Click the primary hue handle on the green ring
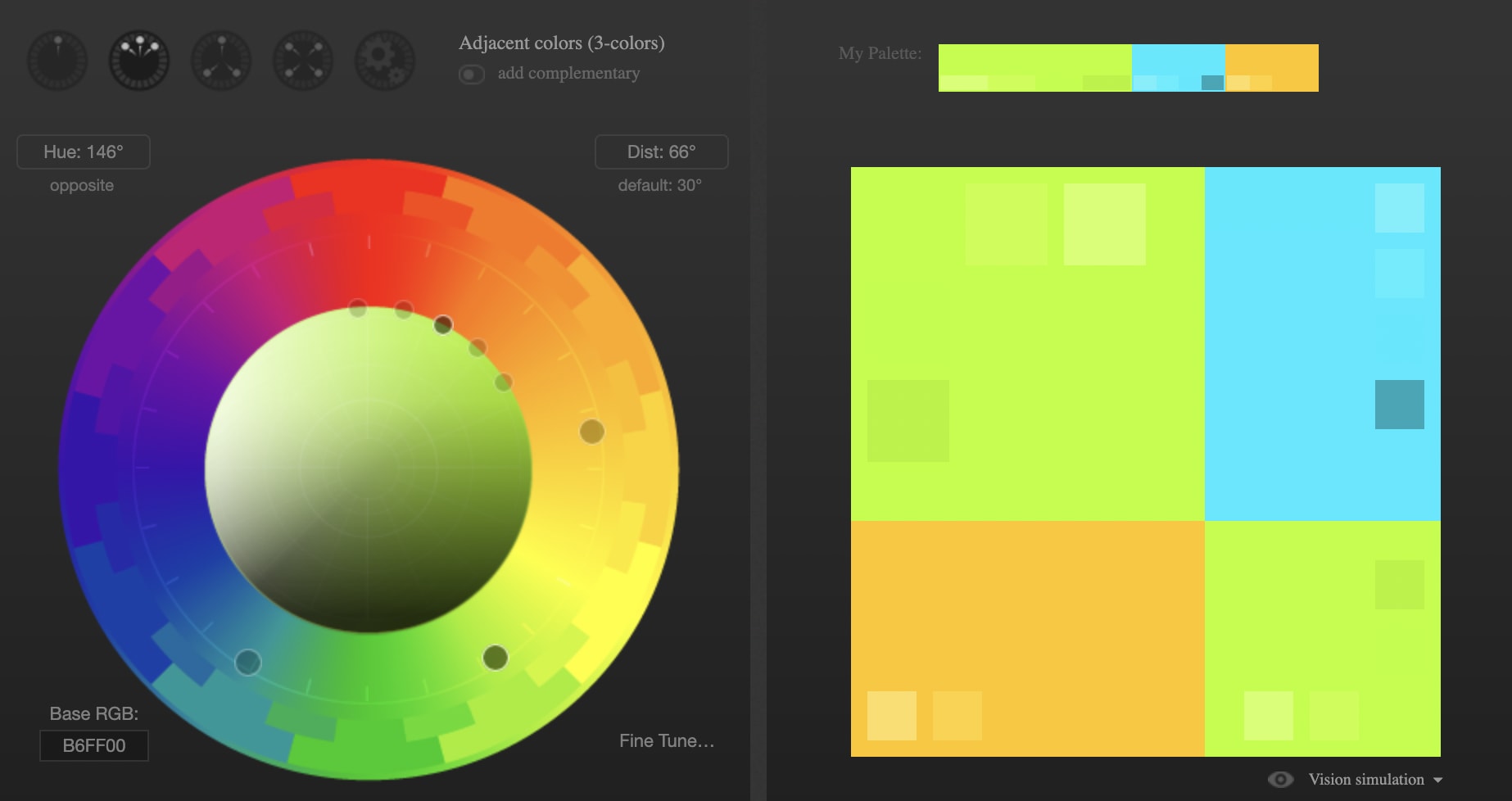 coord(496,658)
